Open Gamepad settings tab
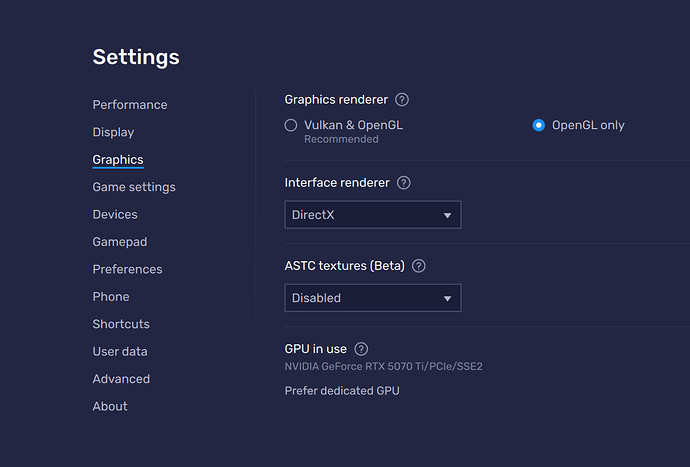This screenshot has width=690, height=467. pos(120,242)
